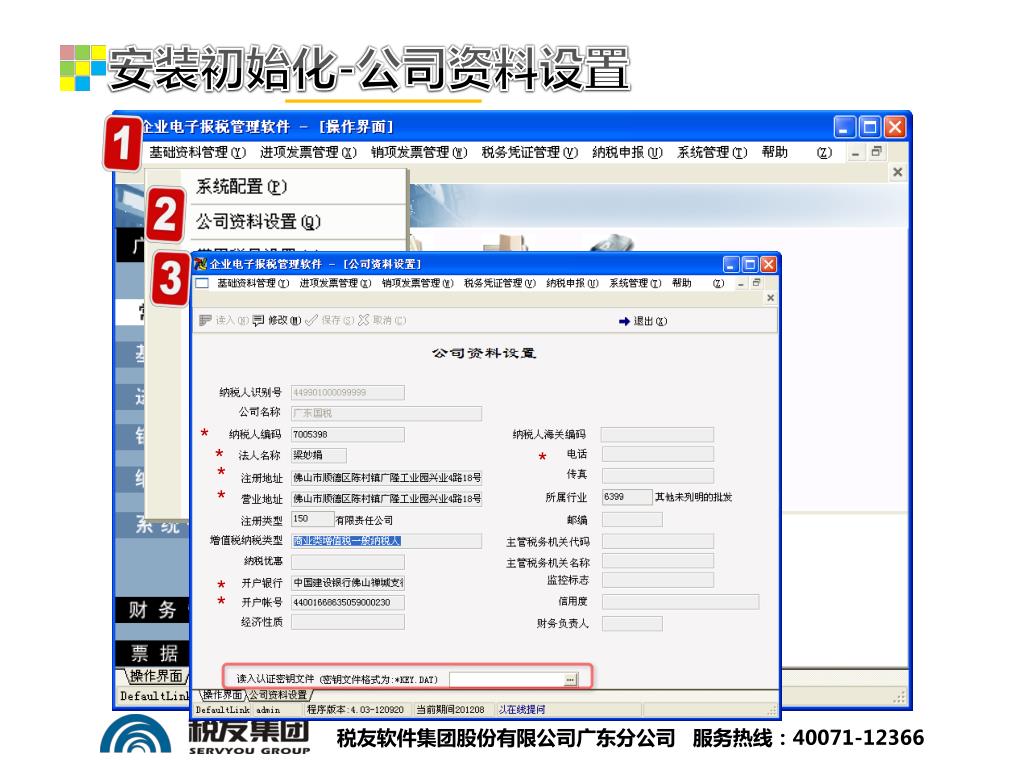Open 纳税申报 menu in the back window
The width and height of the screenshot is (1024, 768).
(x=627, y=152)
